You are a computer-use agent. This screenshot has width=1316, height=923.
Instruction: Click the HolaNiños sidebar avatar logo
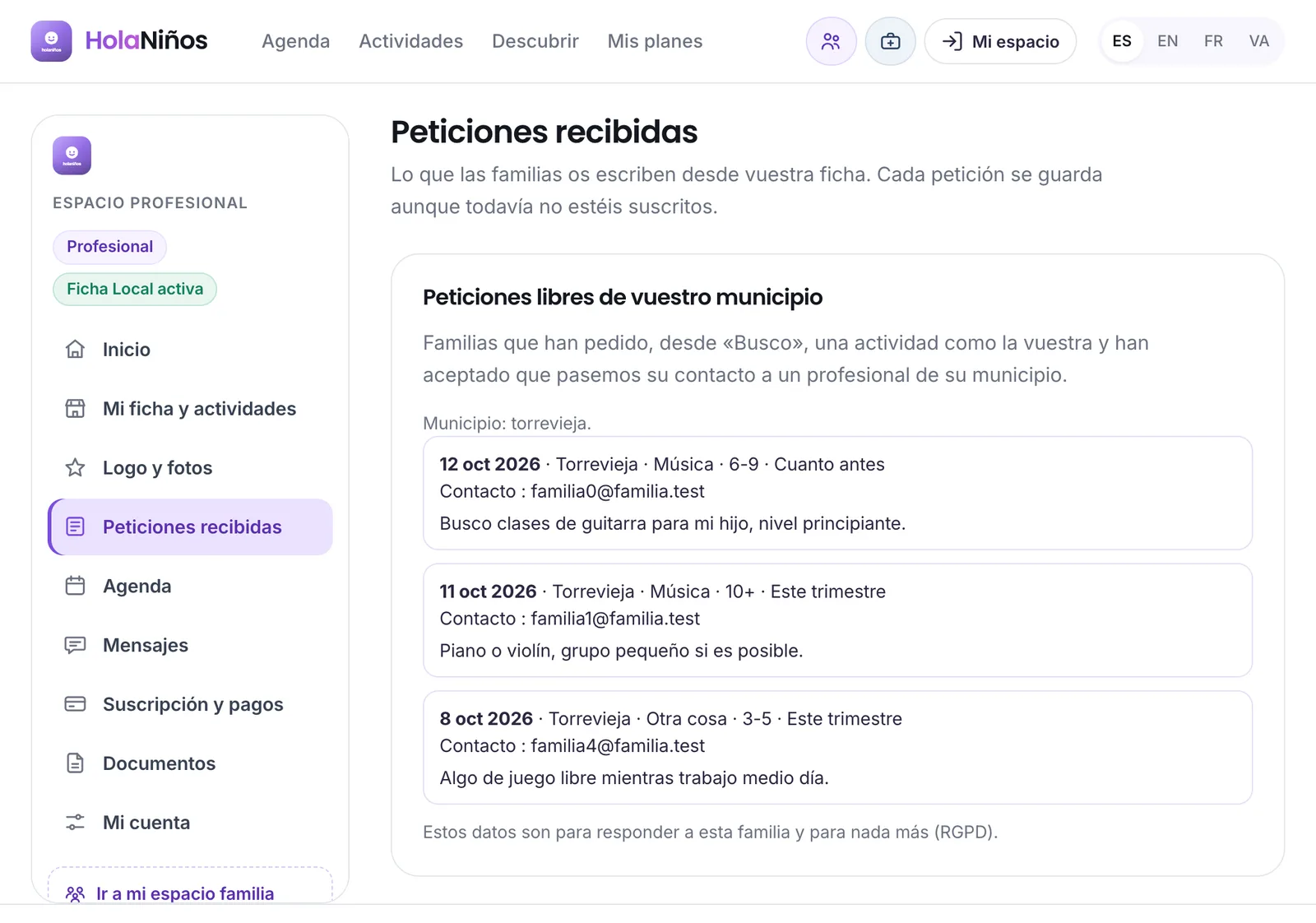pyautogui.click(x=72, y=155)
